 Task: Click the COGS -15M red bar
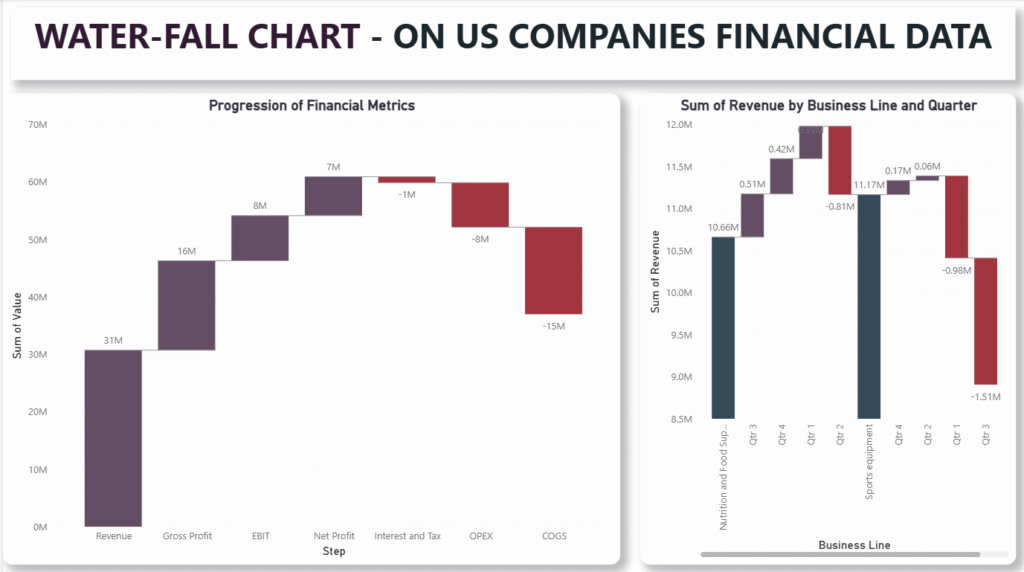[553, 270]
